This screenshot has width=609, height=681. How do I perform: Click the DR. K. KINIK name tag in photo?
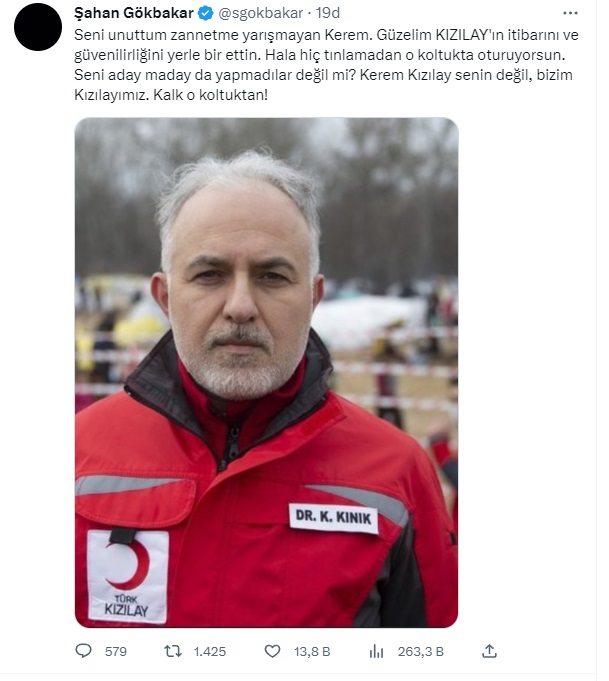[x=333, y=518]
